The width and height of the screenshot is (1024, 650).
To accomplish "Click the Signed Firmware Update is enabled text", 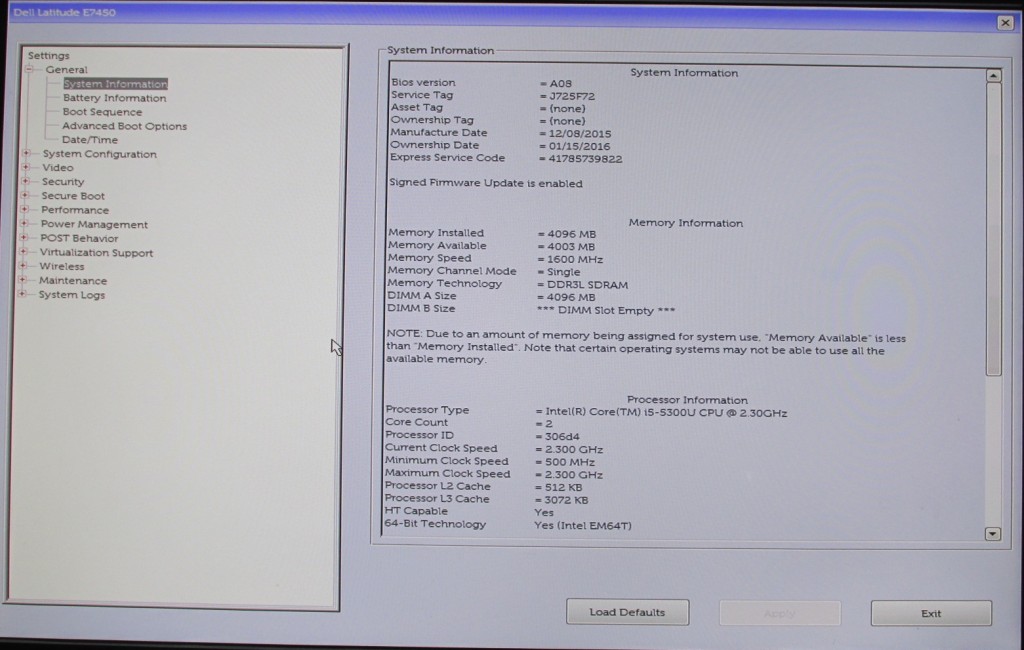I will click(486, 184).
